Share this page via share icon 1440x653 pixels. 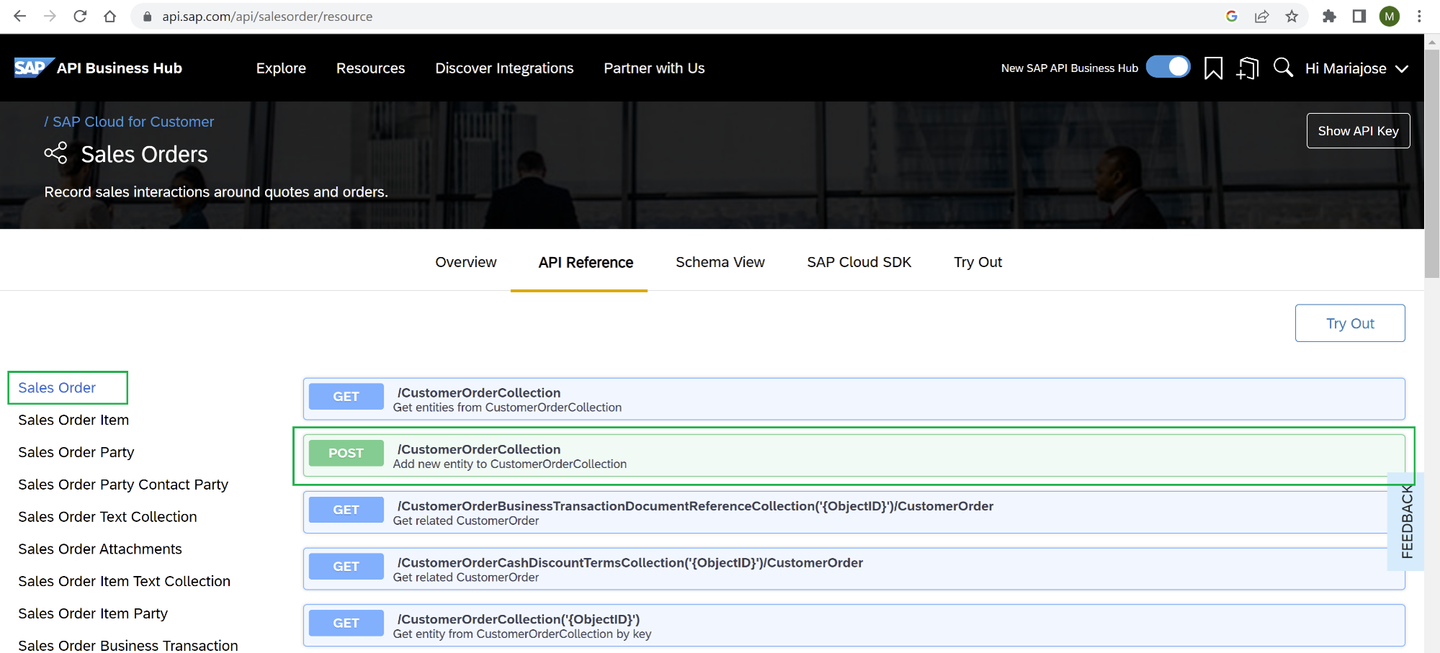(x=1262, y=16)
